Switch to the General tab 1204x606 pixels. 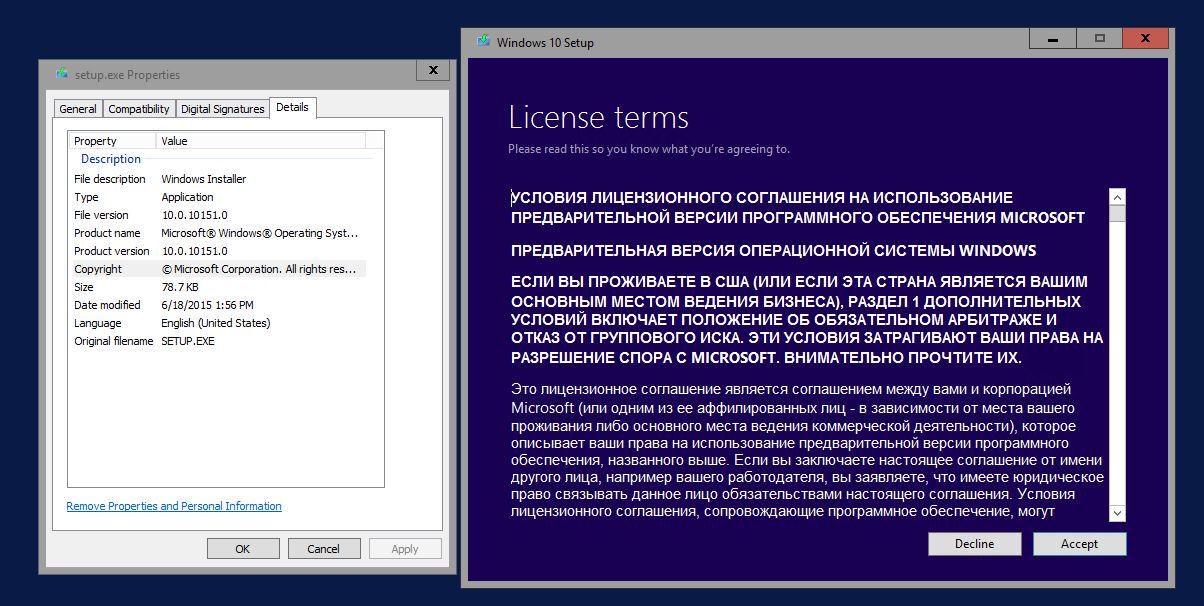click(78, 109)
